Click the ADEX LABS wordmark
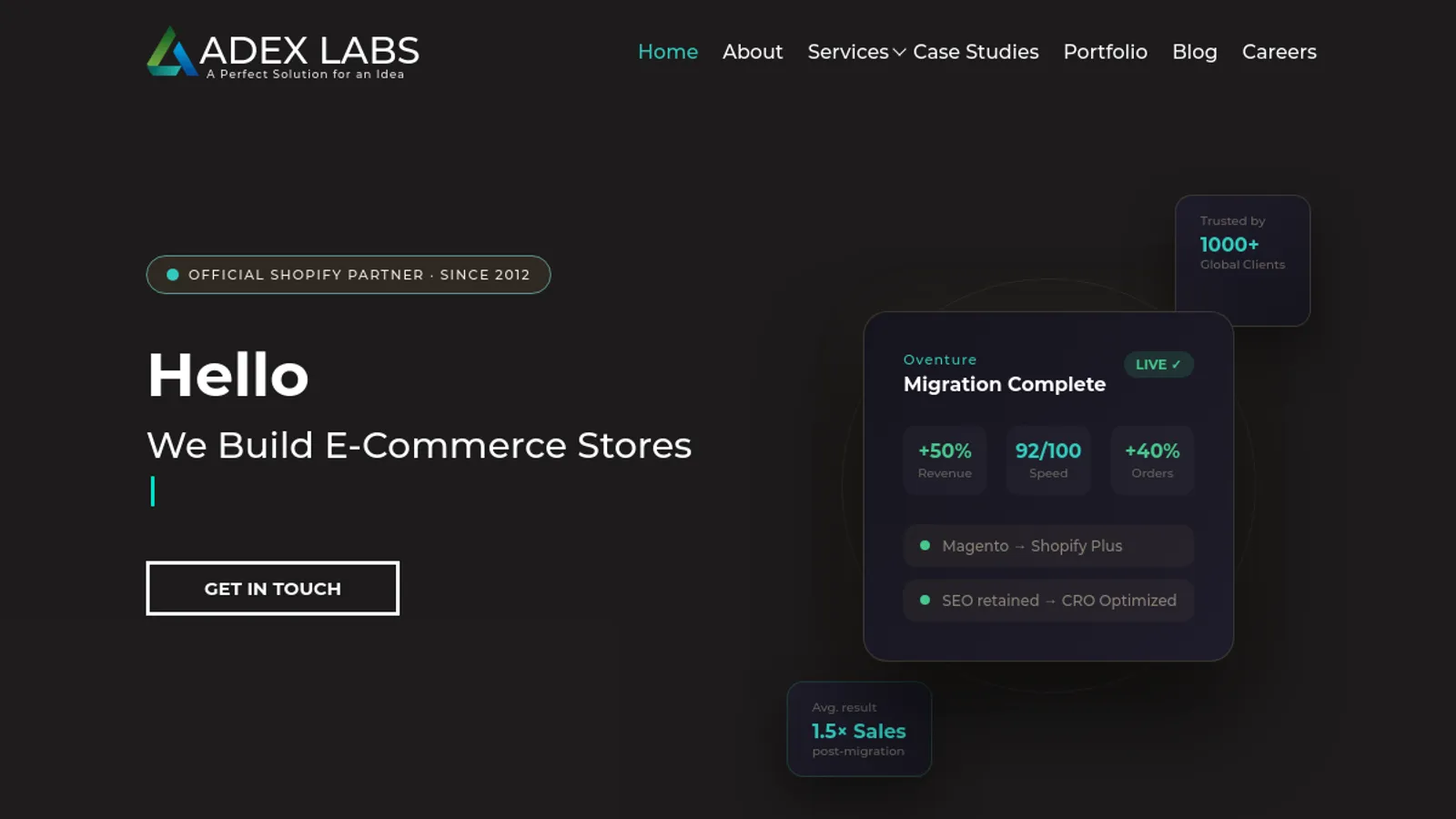Viewport: 1456px width, 819px height. (309, 50)
